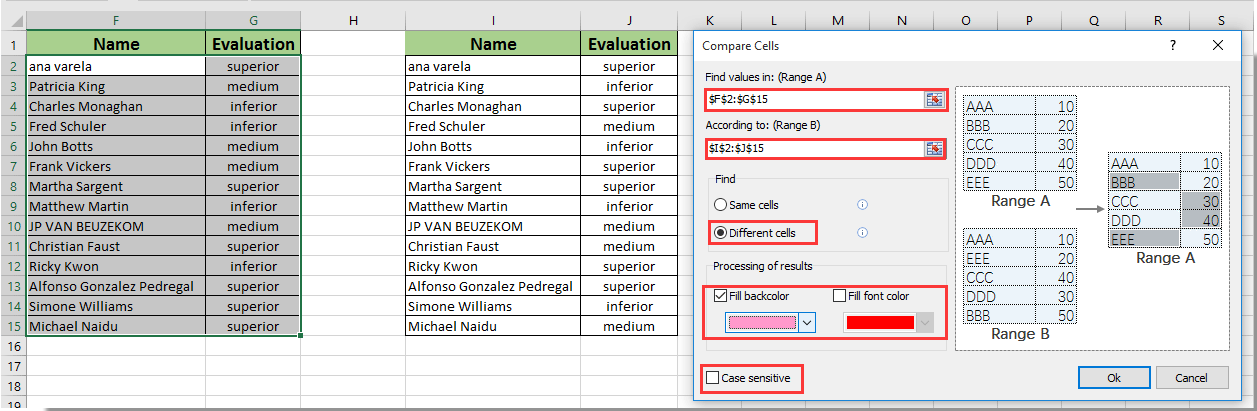Close the Compare Cells dialog

tap(1217, 45)
